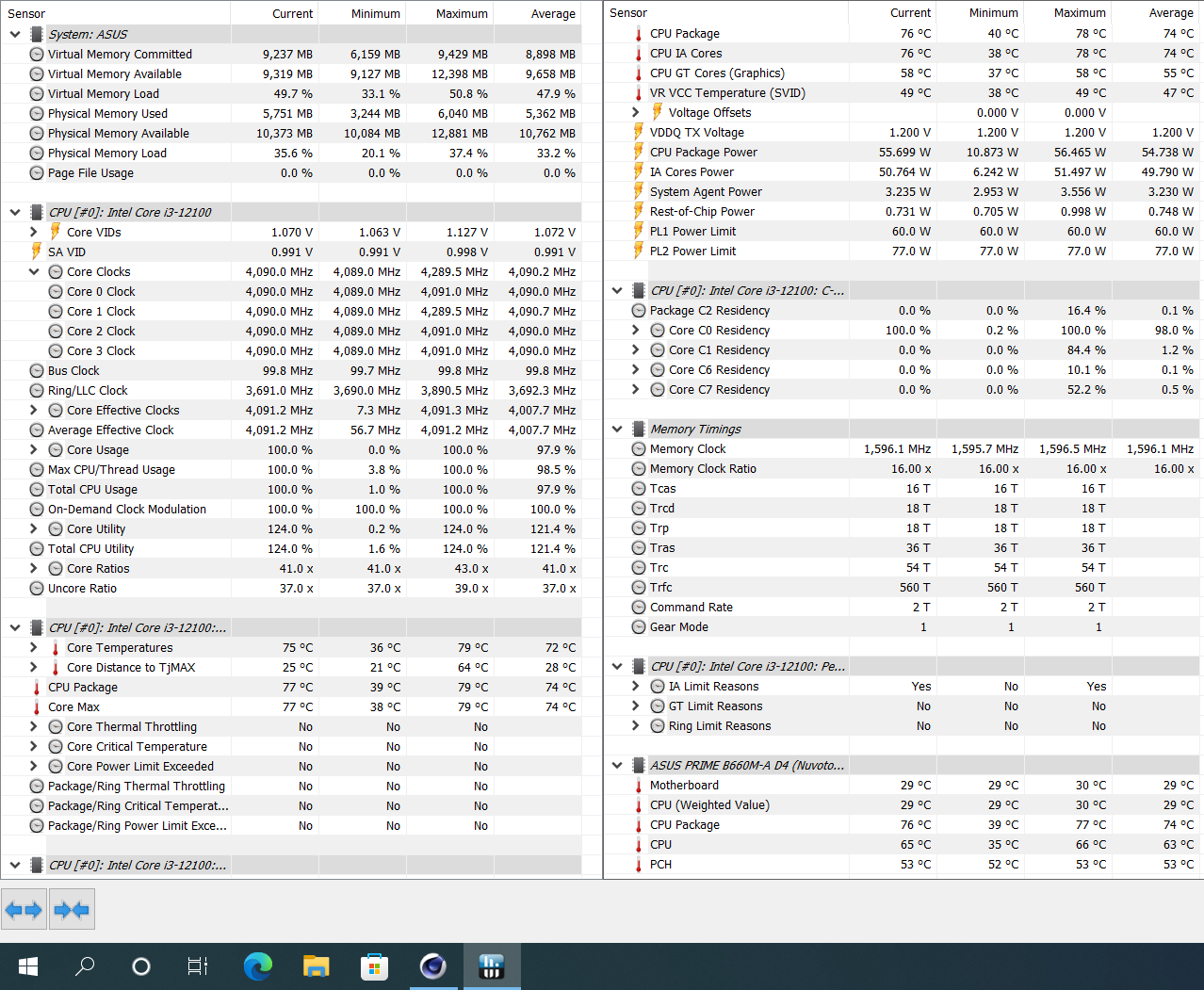Screen dimensions: 1204x990
Task: Select the Command Rate row
Action: pyautogui.click(x=903, y=607)
